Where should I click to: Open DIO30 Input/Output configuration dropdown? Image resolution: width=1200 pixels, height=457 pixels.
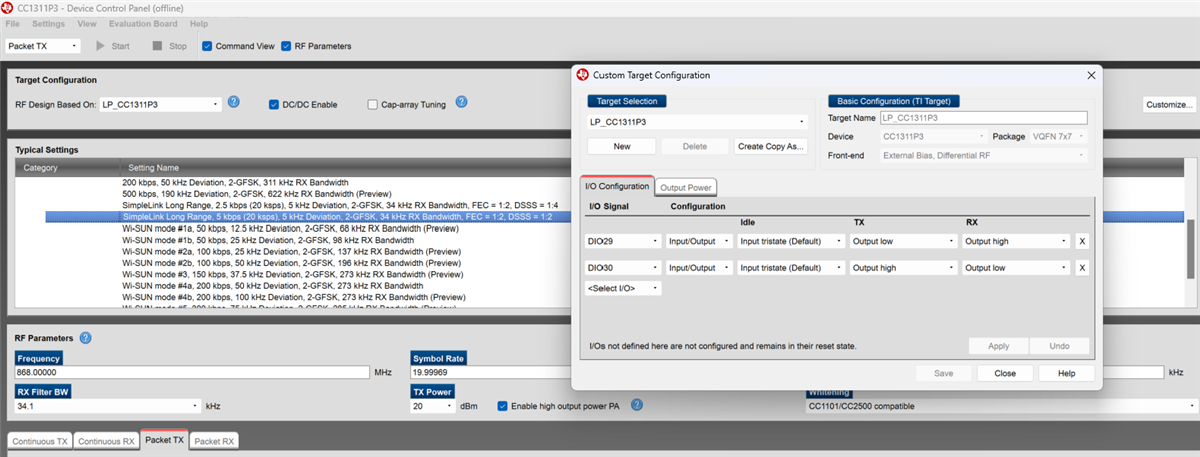(x=698, y=267)
